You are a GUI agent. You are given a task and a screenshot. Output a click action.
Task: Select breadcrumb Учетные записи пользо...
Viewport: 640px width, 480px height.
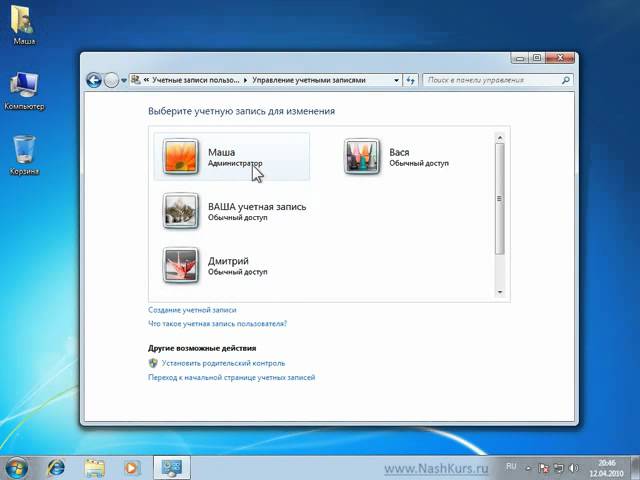coord(196,80)
